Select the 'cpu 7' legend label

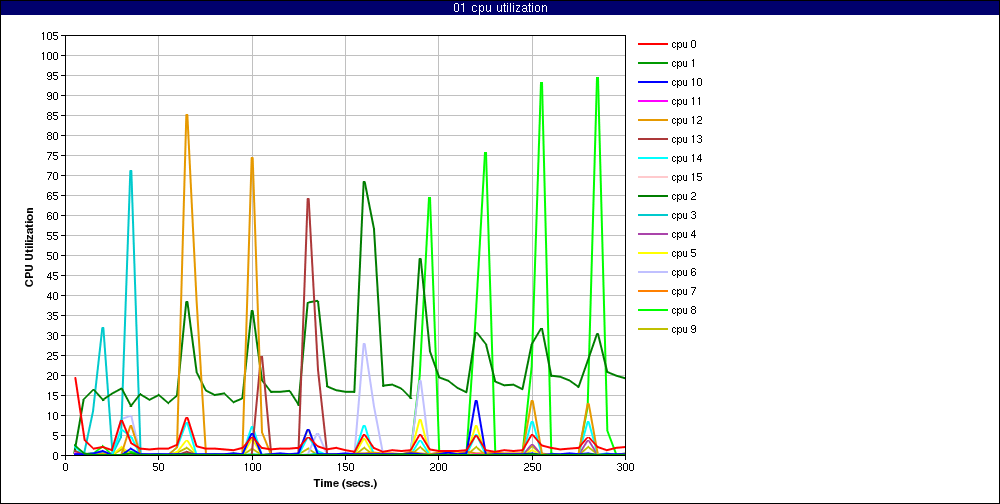click(684, 292)
